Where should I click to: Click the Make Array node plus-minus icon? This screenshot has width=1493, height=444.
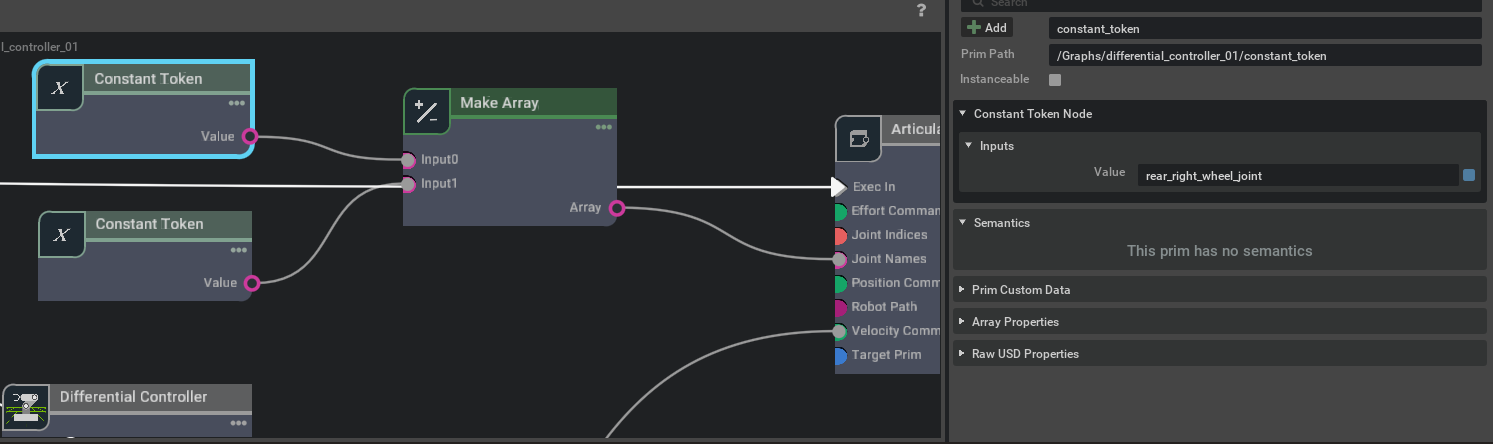[427, 112]
